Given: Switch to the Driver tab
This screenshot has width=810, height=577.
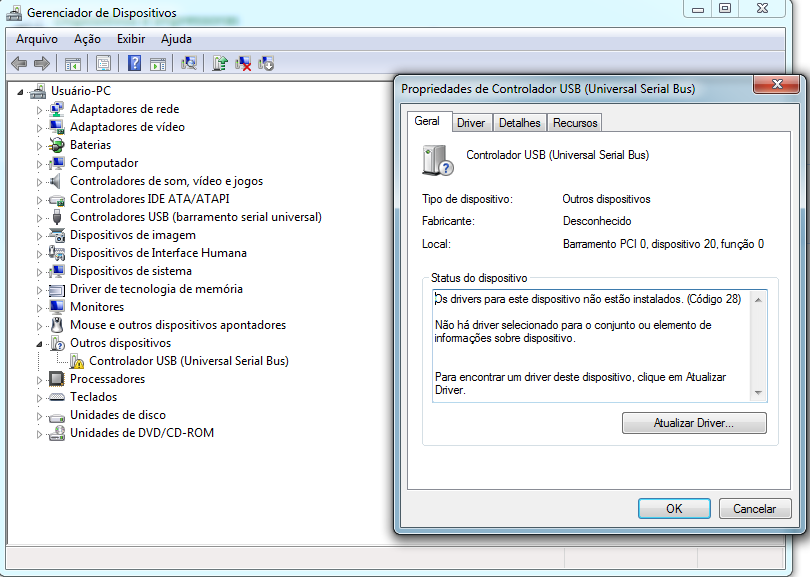Looking at the screenshot, I should (x=470, y=121).
